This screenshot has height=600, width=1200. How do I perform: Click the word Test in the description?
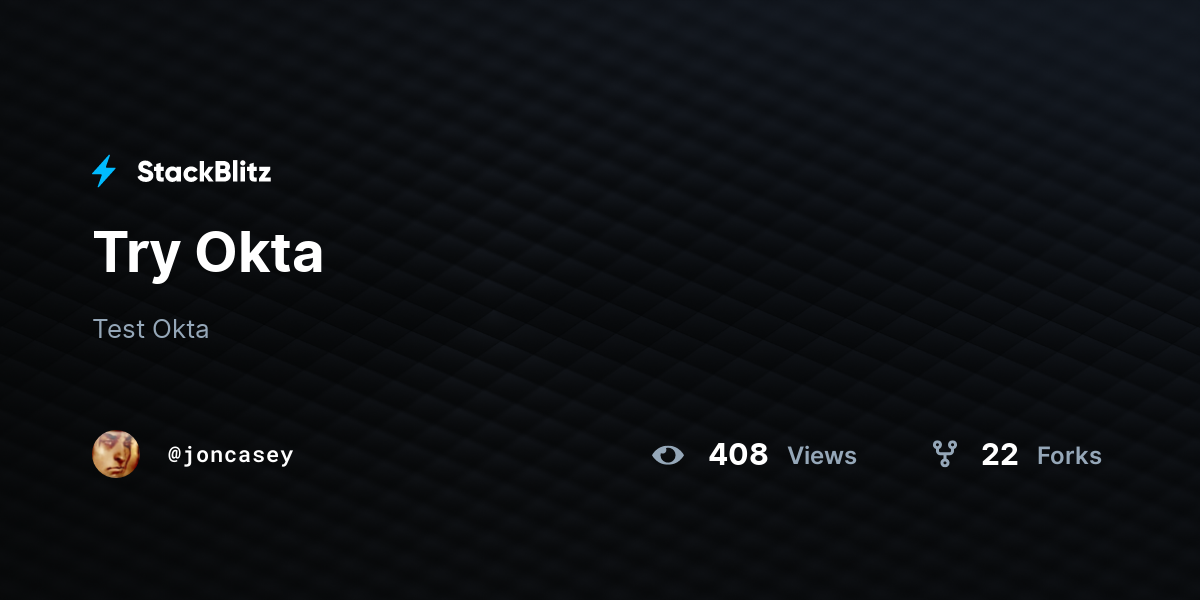pos(119,329)
